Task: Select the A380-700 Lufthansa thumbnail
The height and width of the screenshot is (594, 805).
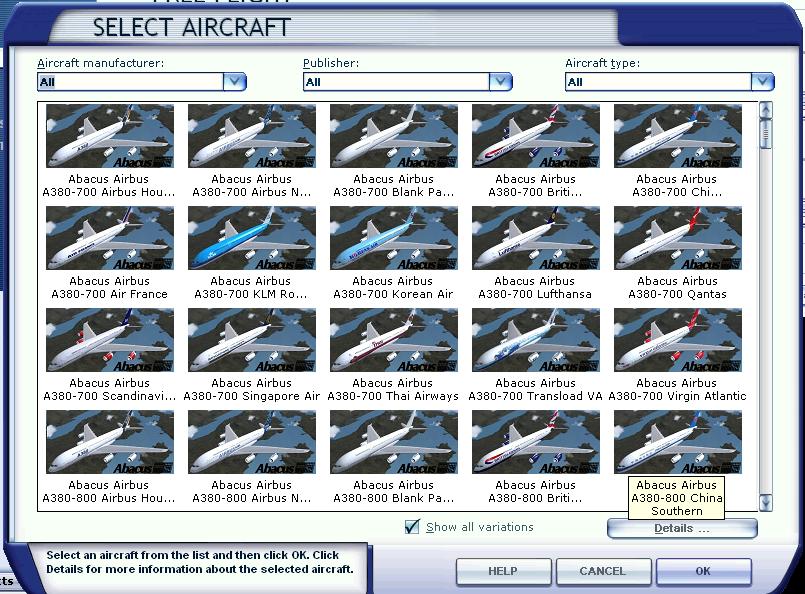Action: pos(536,238)
